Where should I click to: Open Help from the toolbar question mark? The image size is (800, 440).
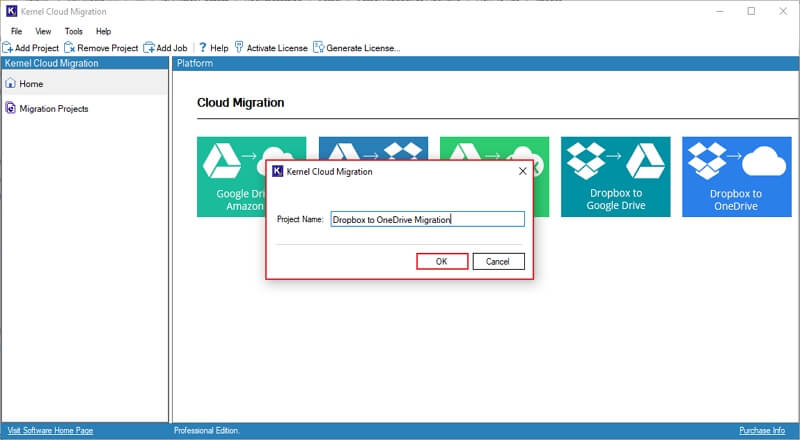(x=203, y=47)
